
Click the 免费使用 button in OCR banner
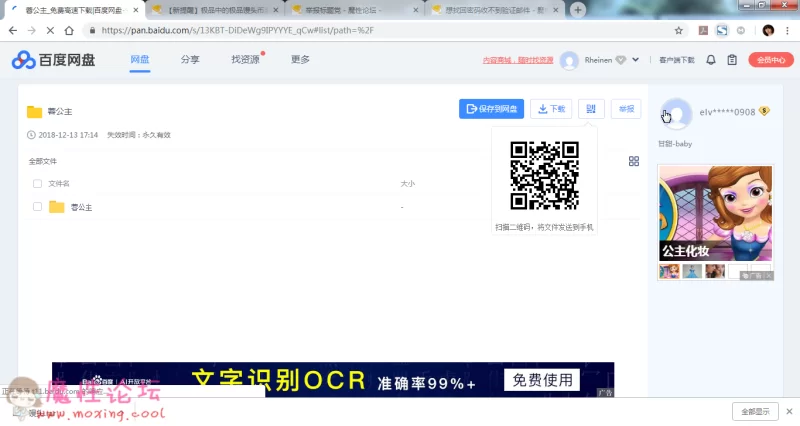542,380
